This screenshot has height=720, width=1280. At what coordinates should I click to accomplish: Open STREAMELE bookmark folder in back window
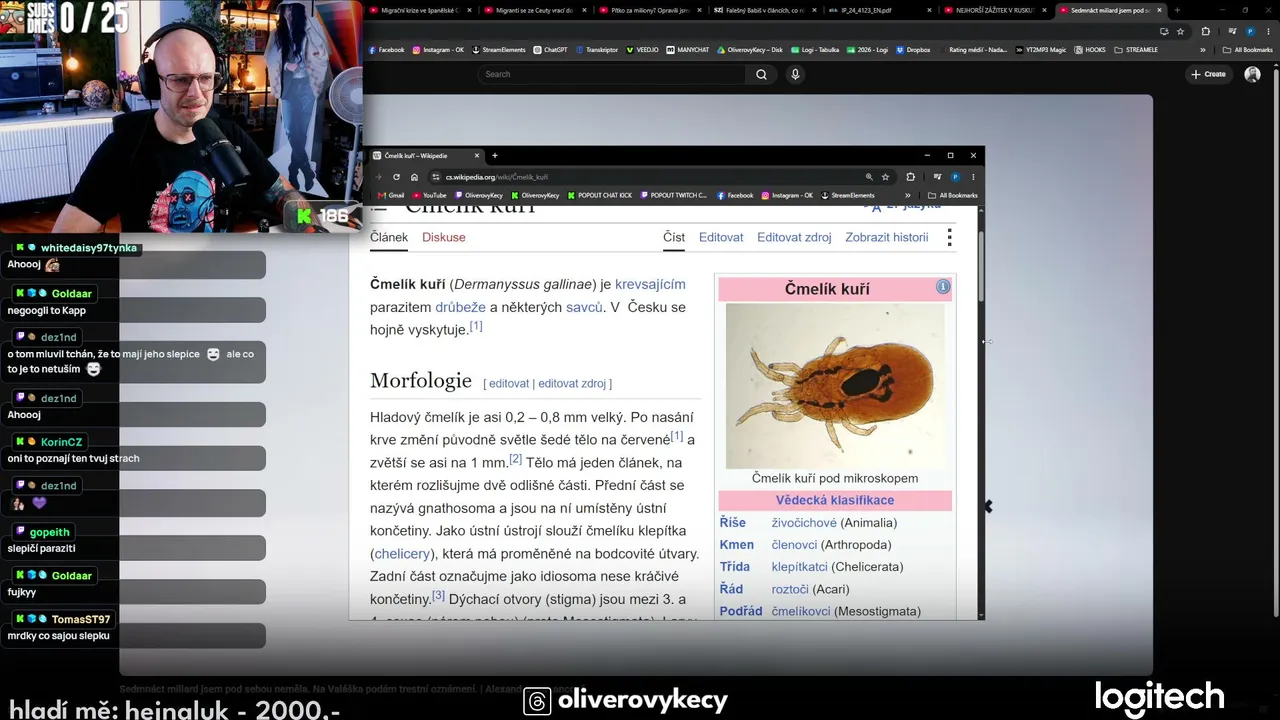(1137, 49)
